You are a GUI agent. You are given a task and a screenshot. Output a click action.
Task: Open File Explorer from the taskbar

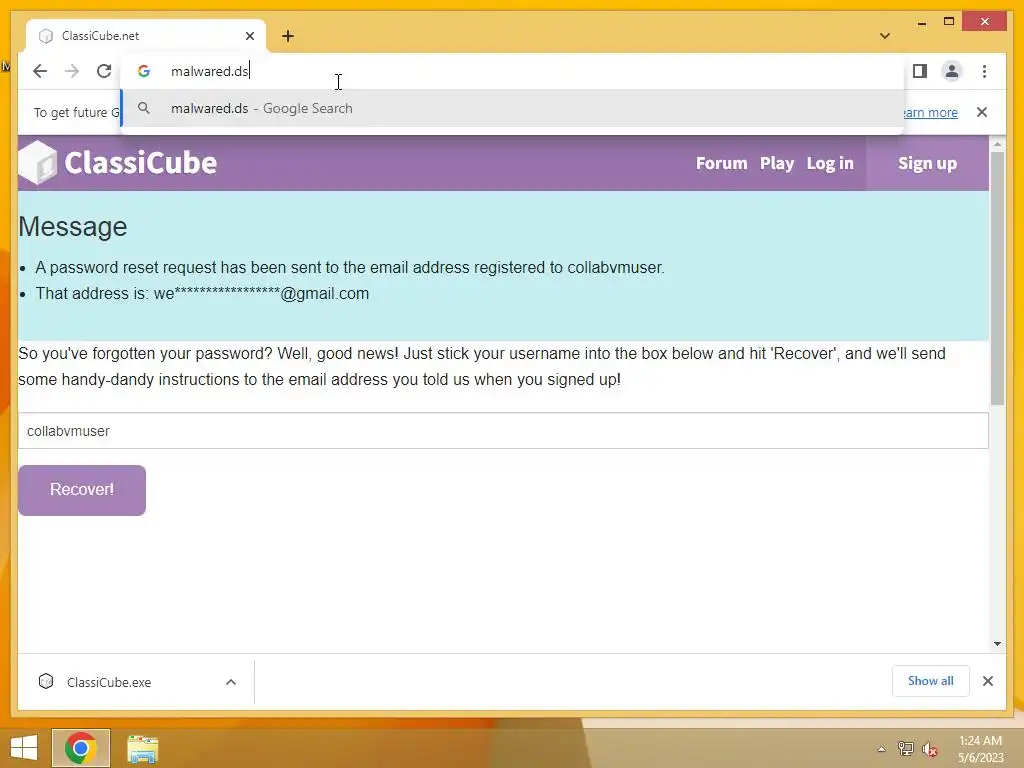pyautogui.click(x=142, y=748)
